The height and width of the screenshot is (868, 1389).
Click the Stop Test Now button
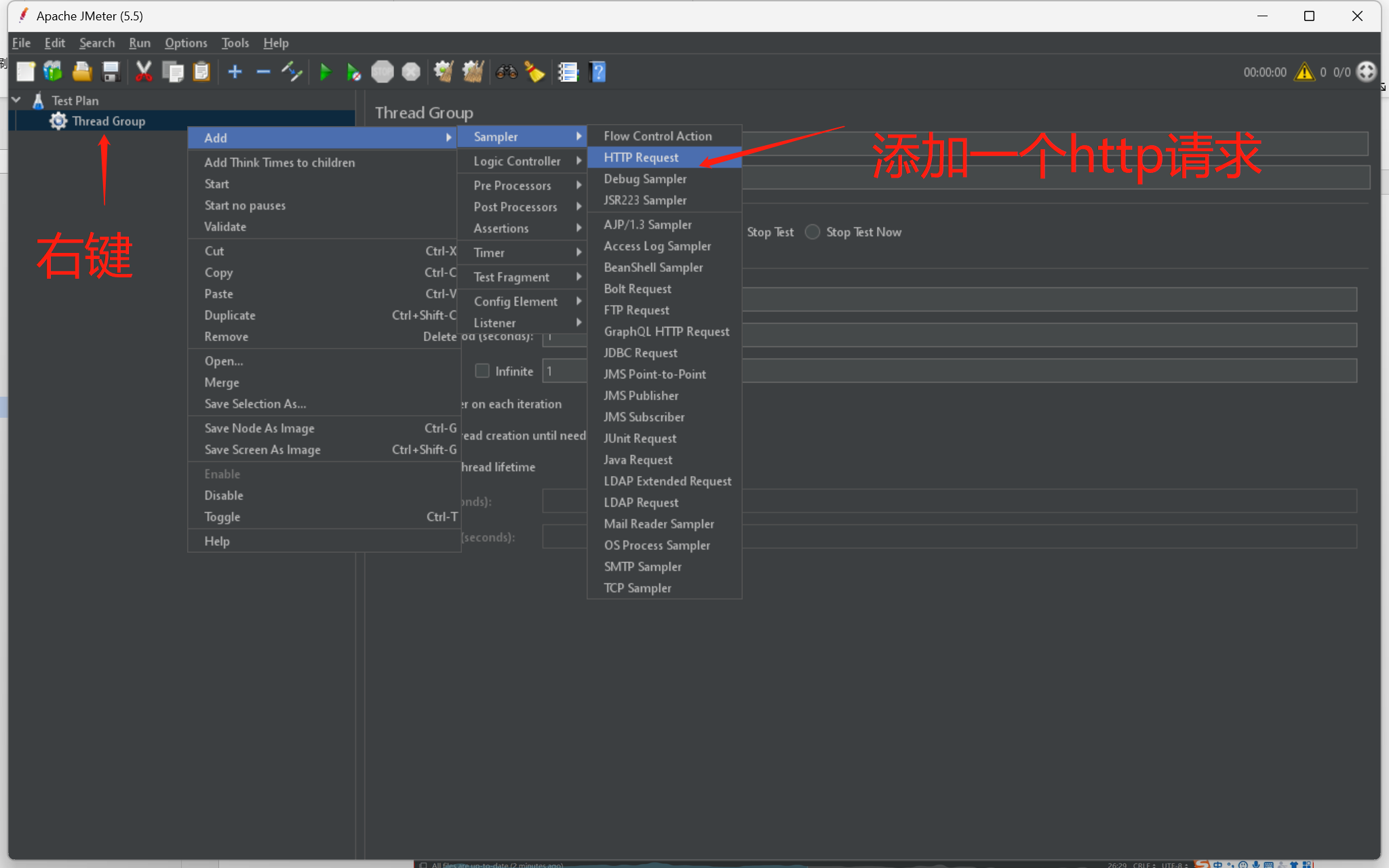(x=811, y=232)
